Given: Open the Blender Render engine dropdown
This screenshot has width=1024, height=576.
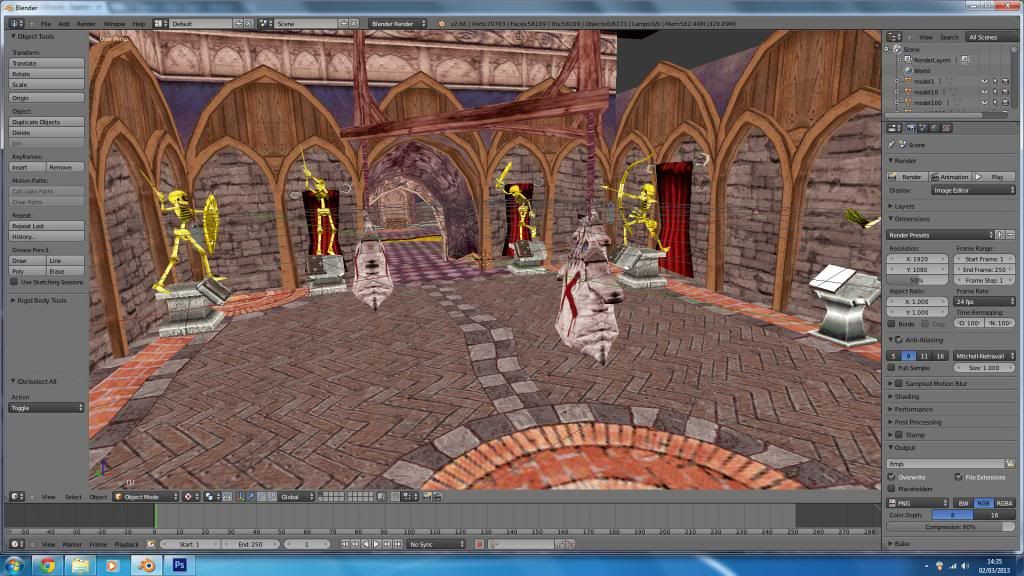Looking at the screenshot, I should click(x=398, y=24).
